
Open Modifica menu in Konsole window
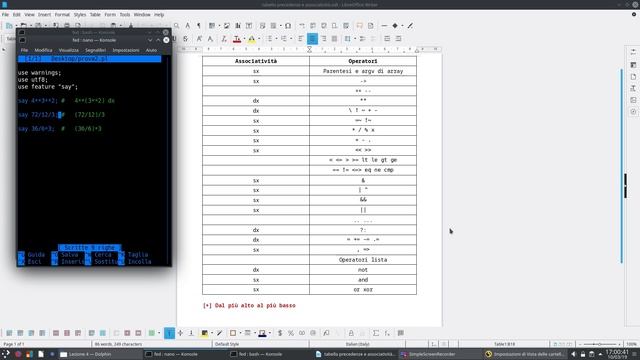pyautogui.click(x=43, y=50)
